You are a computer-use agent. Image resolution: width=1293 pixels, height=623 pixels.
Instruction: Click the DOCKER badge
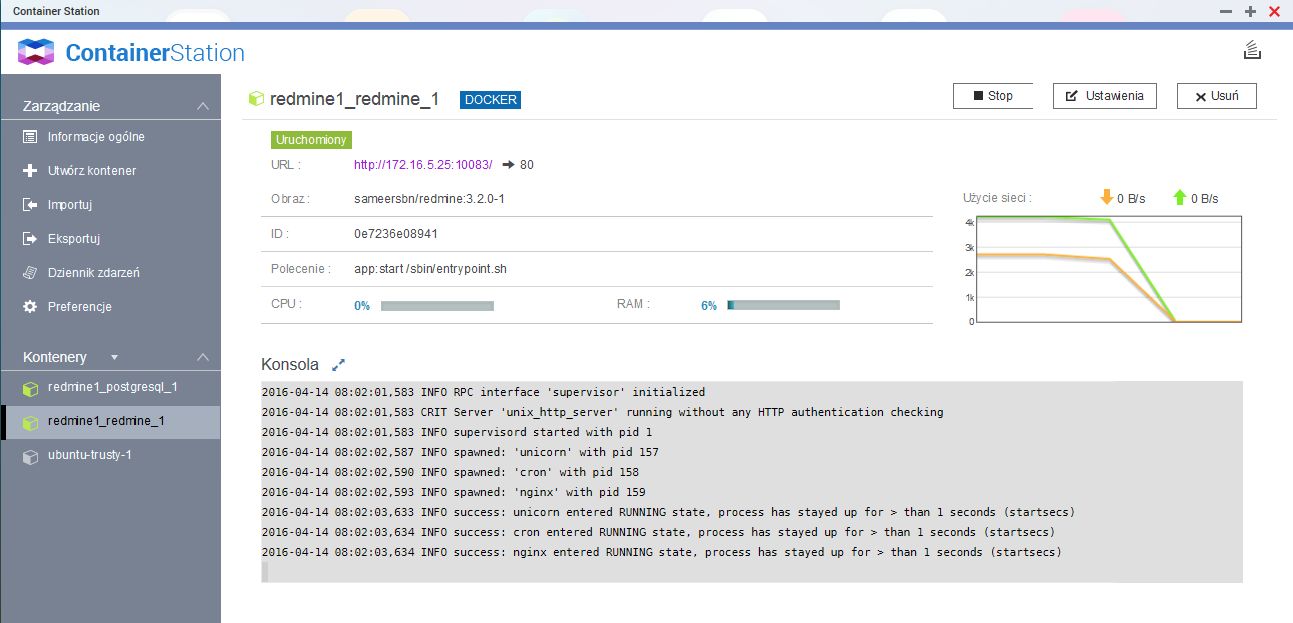[x=490, y=99]
